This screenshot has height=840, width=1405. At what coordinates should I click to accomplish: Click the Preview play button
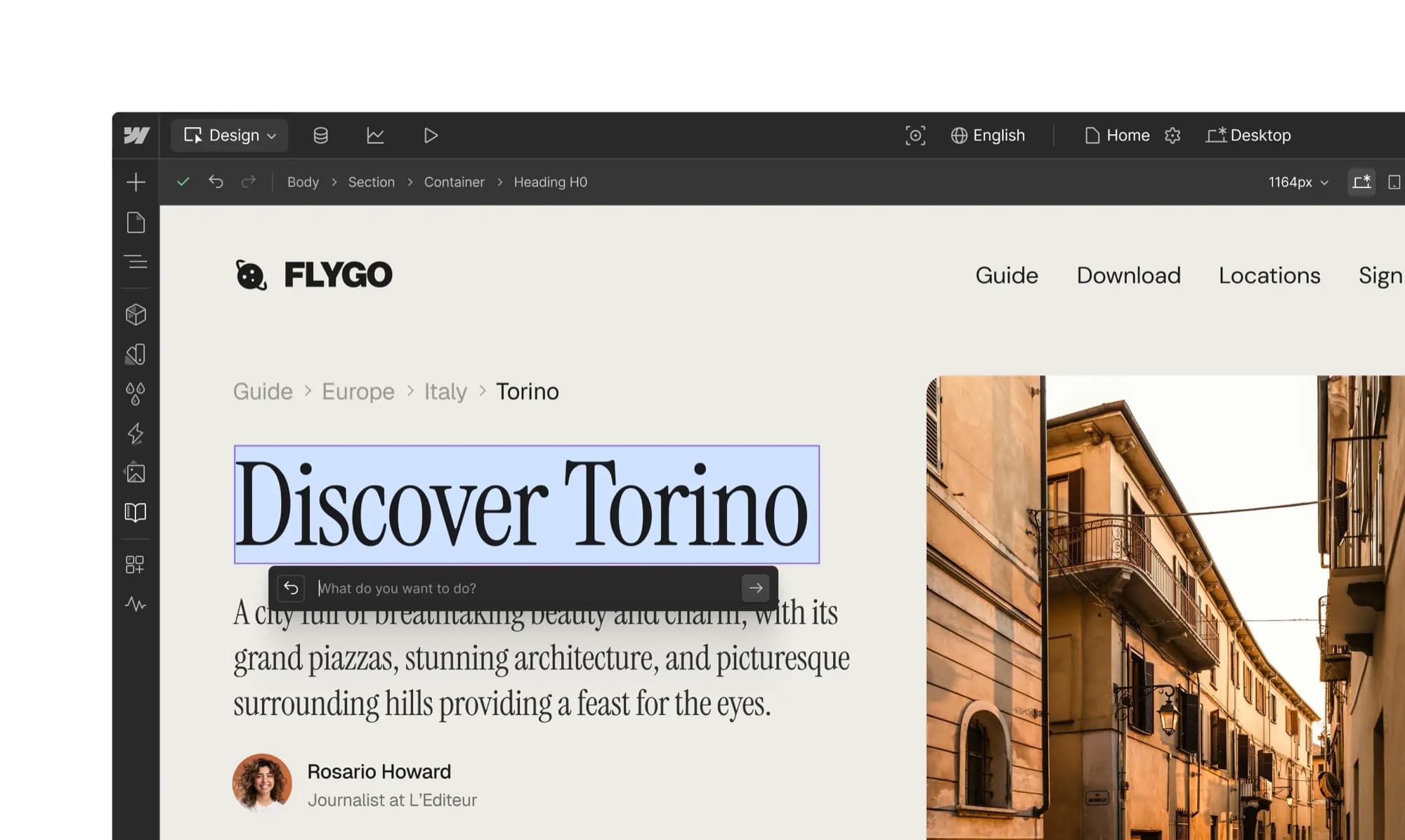coord(431,135)
